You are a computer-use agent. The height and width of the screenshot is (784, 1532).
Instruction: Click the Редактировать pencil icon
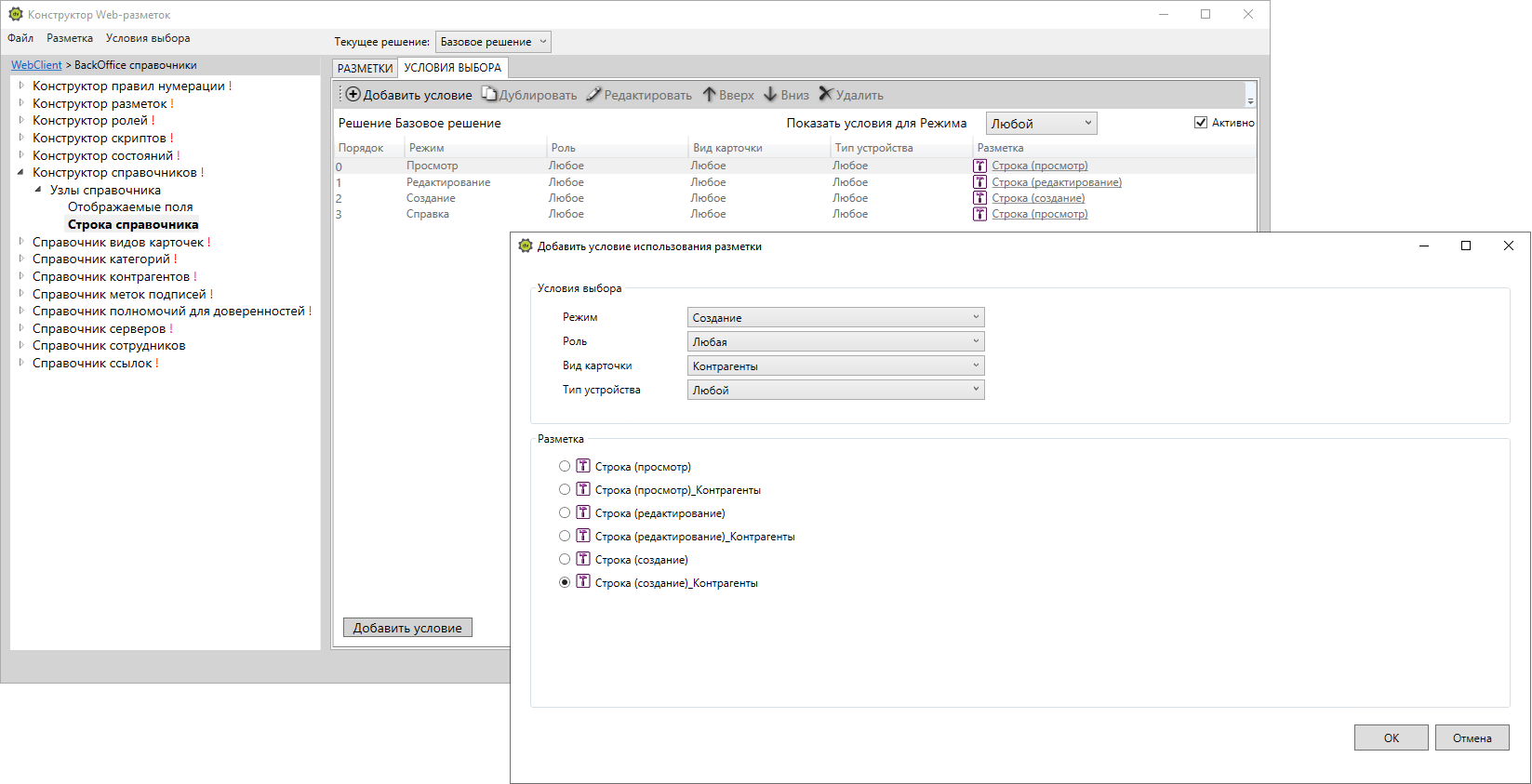pos(593,94)
